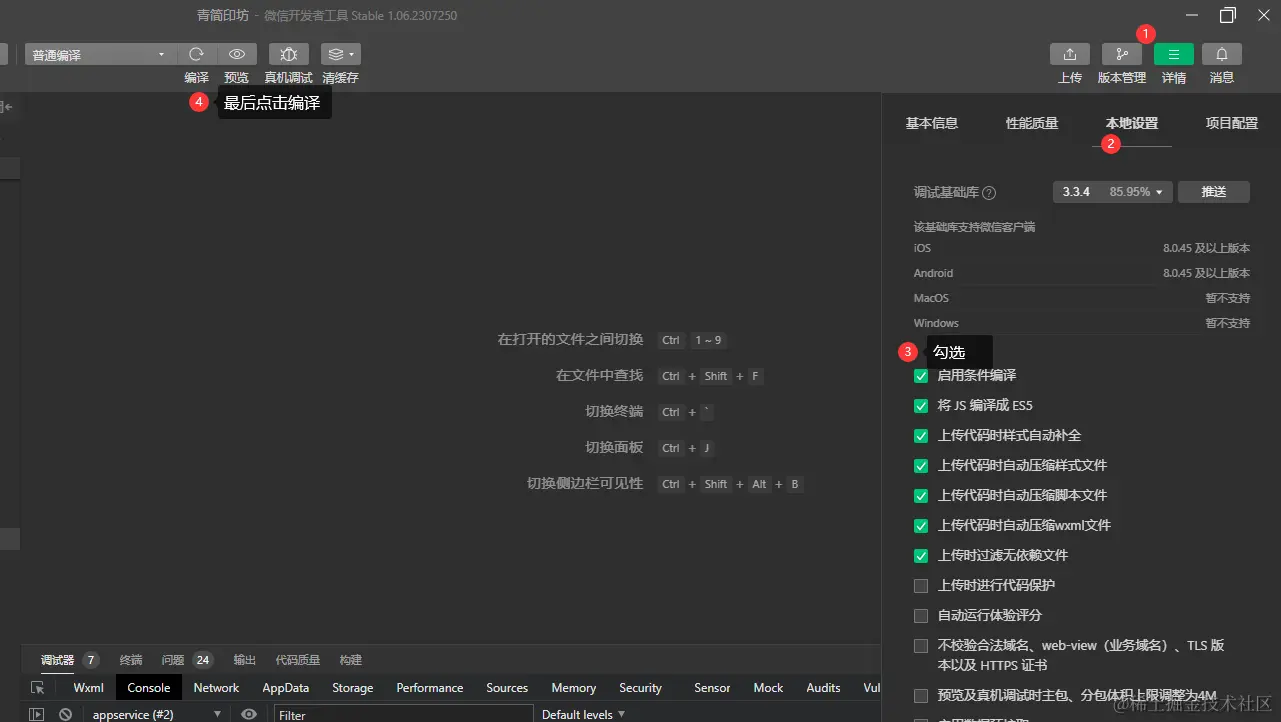The height and width of the screenshot is (722, 1281).
Task: Toggle 将 JS 编译成 ES5 checkbox
Action: pyautogui.click(x=921, y=406)
